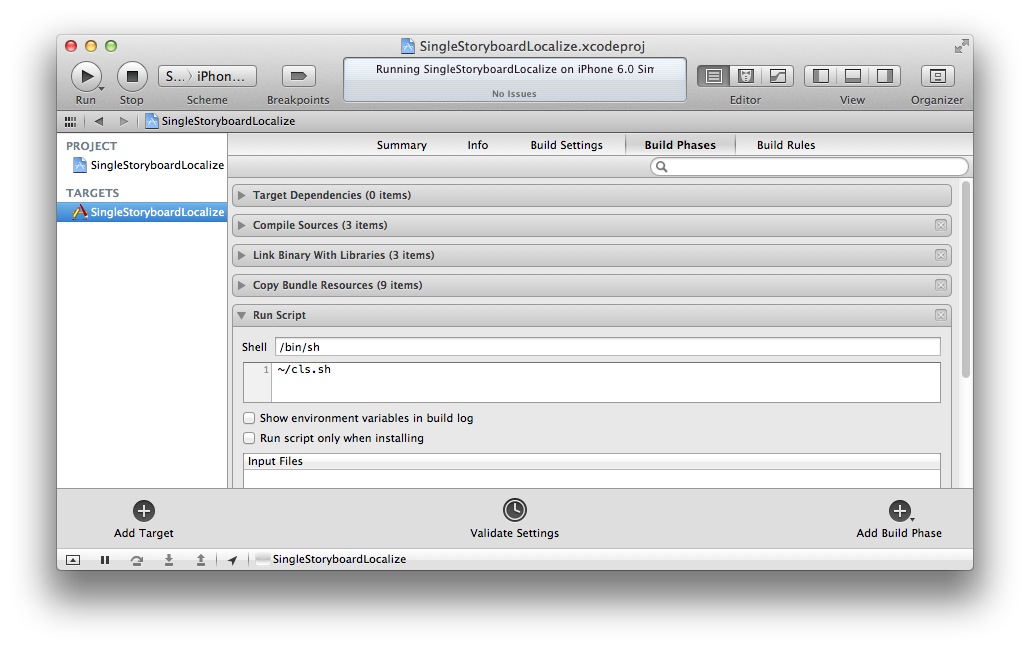This screenshot has height=649, width=1030.
Task: Click the Input Files list header
Action: 592,461
